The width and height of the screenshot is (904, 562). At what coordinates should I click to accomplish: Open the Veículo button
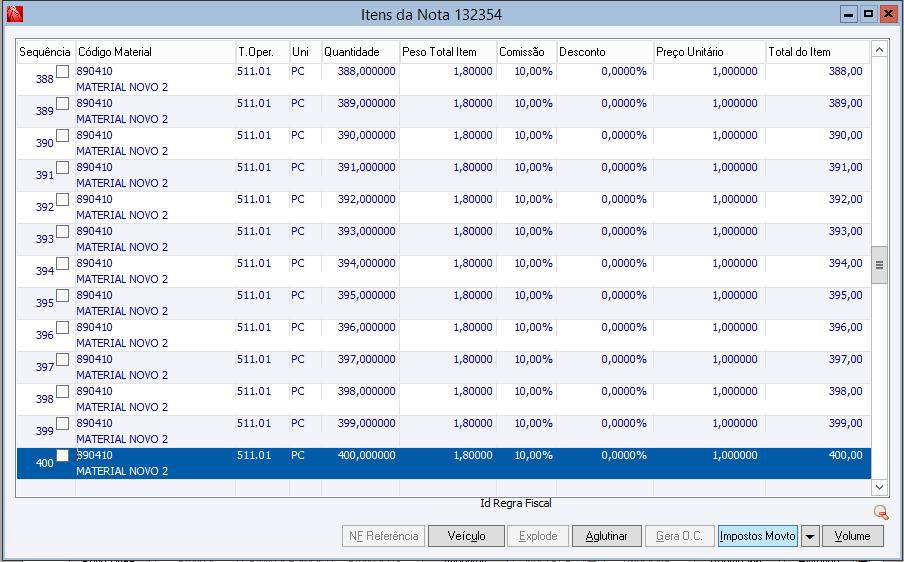click(466, 536)
